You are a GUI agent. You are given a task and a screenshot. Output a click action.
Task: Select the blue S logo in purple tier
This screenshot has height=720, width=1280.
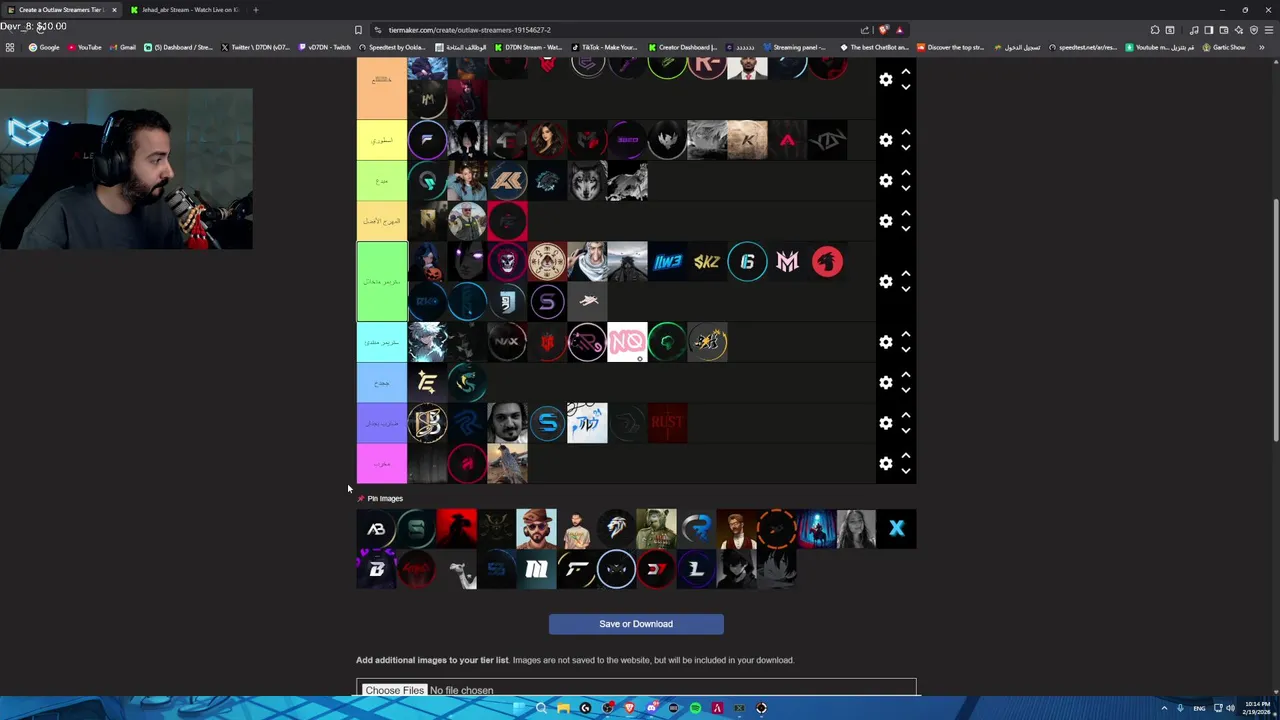(547, 423)
